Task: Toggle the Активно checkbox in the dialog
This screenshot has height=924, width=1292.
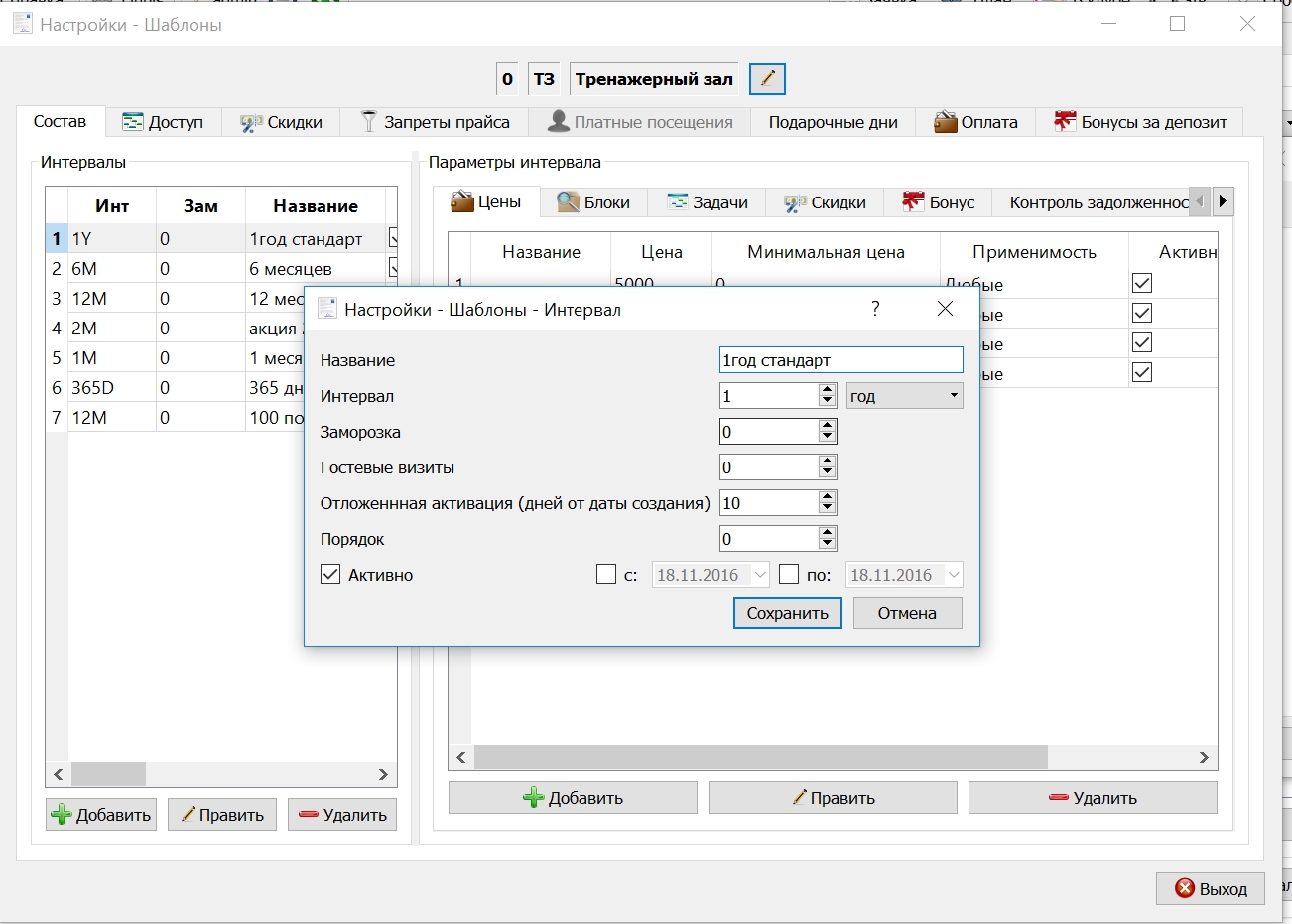Action: tap(330, 574)
